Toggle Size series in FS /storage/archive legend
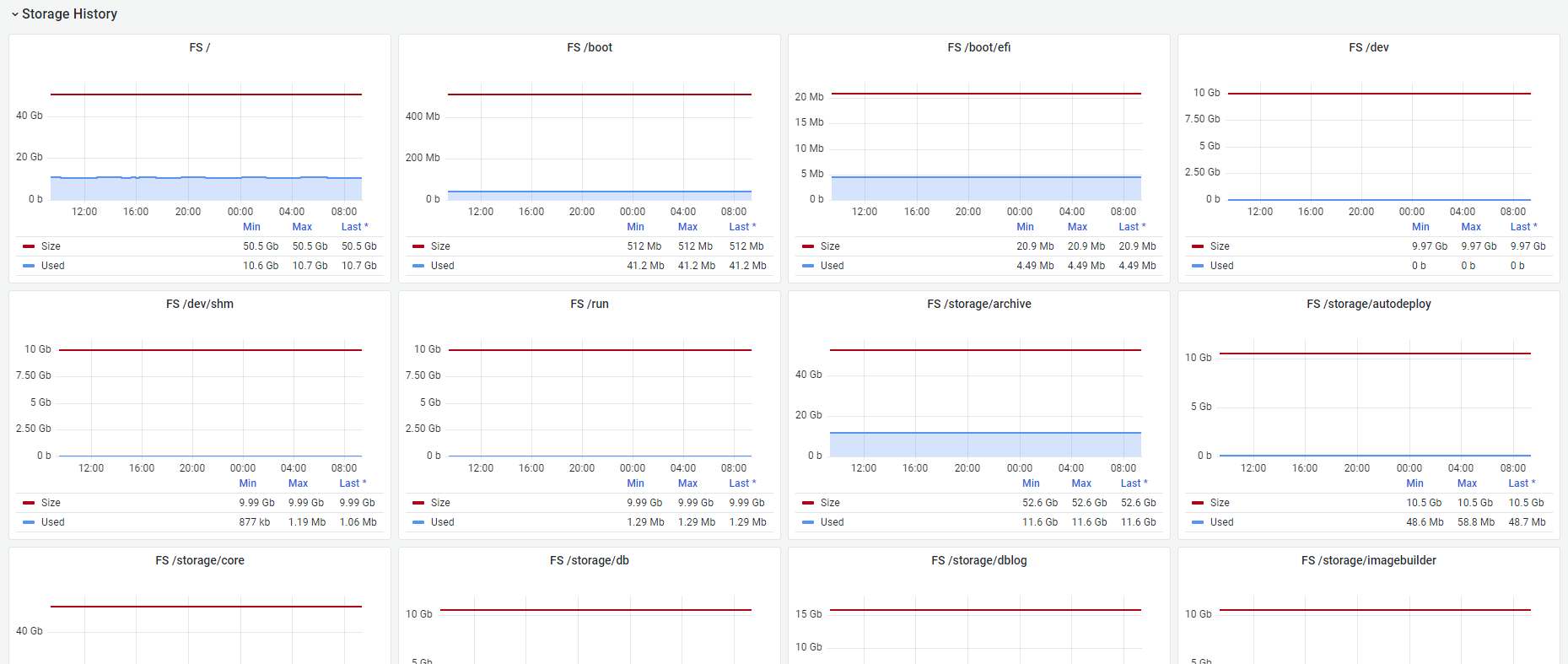1568x664 pixels. click(830, 503)
